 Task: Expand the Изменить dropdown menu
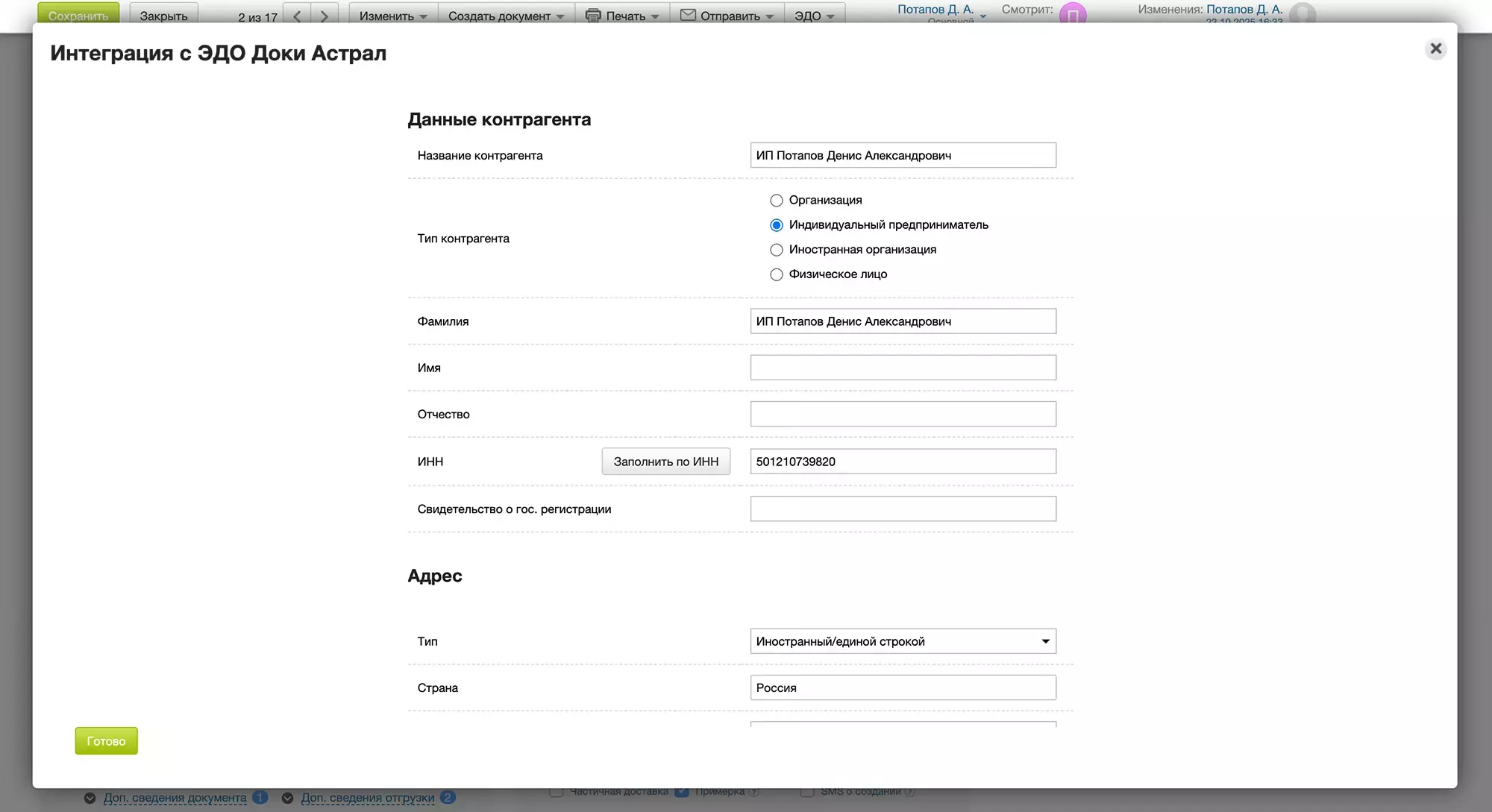coord(392,16)
